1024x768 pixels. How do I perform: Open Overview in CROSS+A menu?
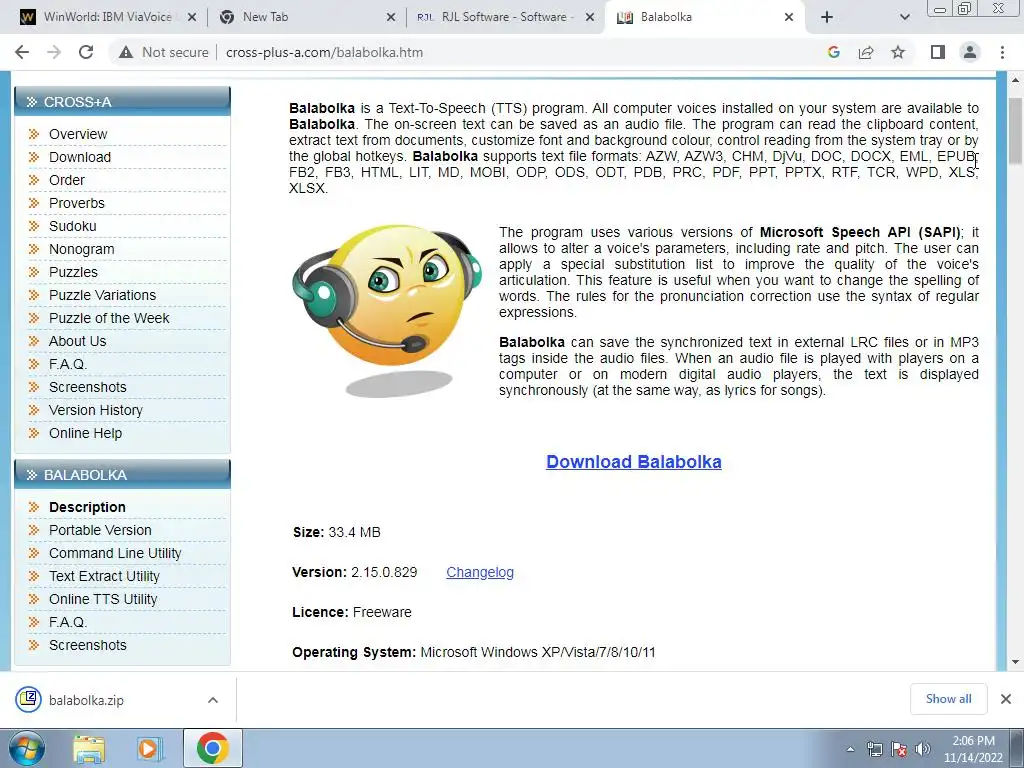[78, 134]
